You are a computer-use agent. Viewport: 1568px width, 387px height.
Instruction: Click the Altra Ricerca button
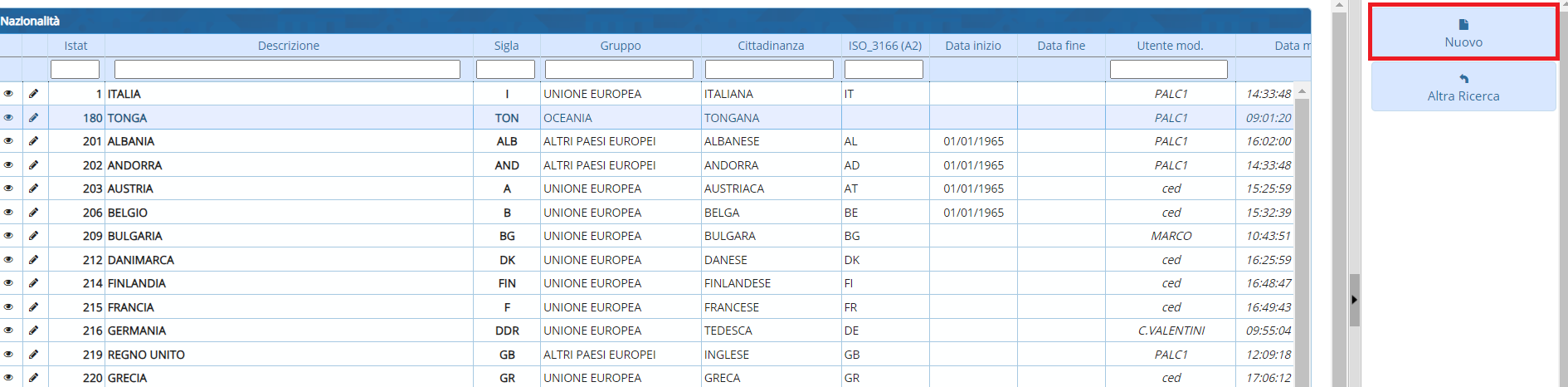[1463, 88]
